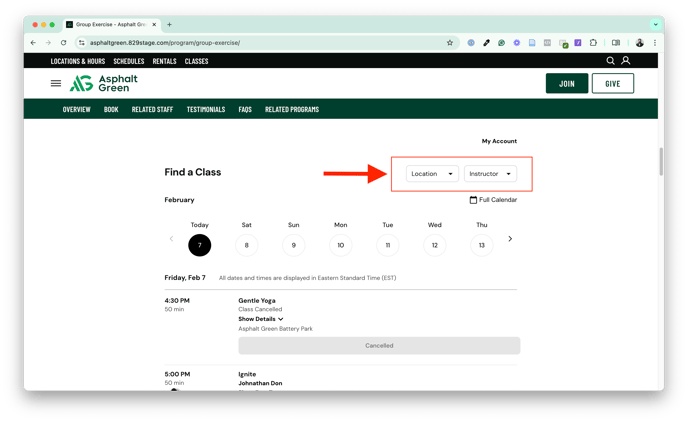Click Asphalt Green Battery Park location text
The height and width of the screenshot is (422, 688).
(276, 329)
